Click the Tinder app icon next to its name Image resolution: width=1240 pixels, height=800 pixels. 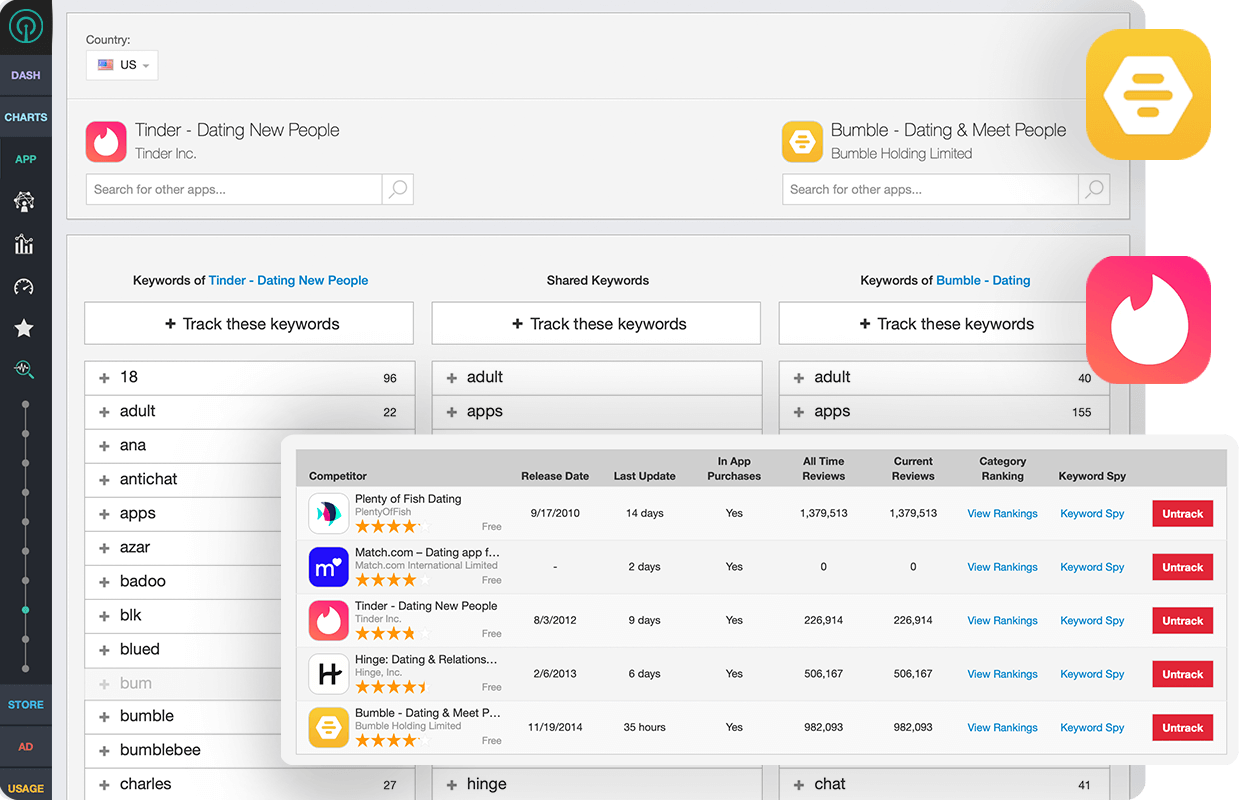tap(105, 141)
